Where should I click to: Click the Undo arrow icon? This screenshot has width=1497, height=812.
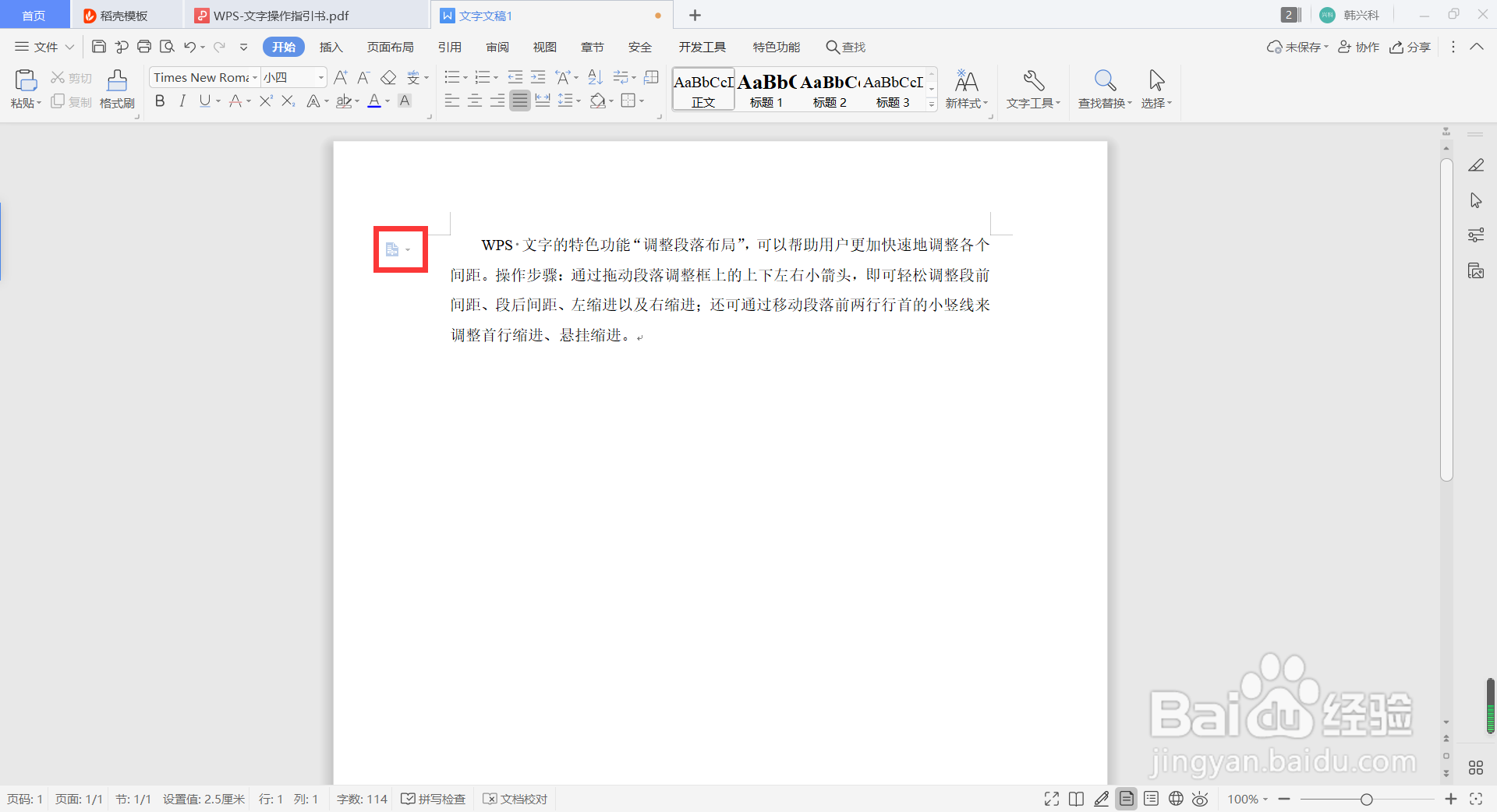pyautogui.click(x=189, y=47)
